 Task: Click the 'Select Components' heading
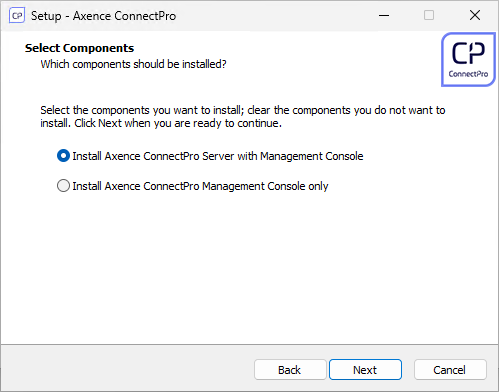pyautogui.click(x=79, y=48)
